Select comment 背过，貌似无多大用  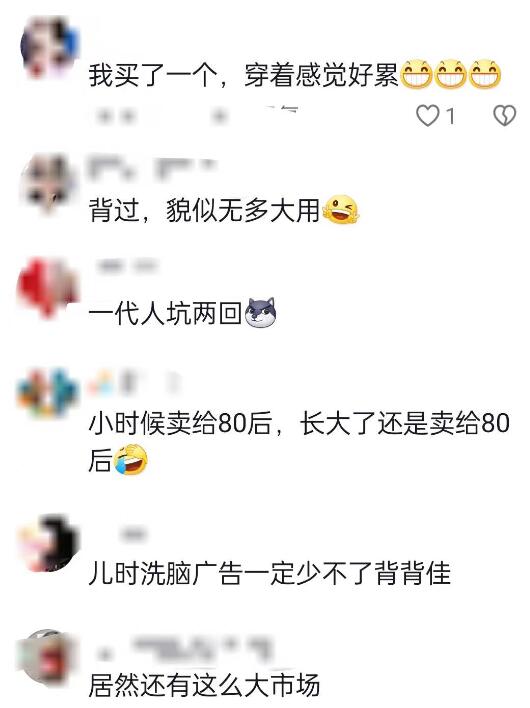[223, 210]
